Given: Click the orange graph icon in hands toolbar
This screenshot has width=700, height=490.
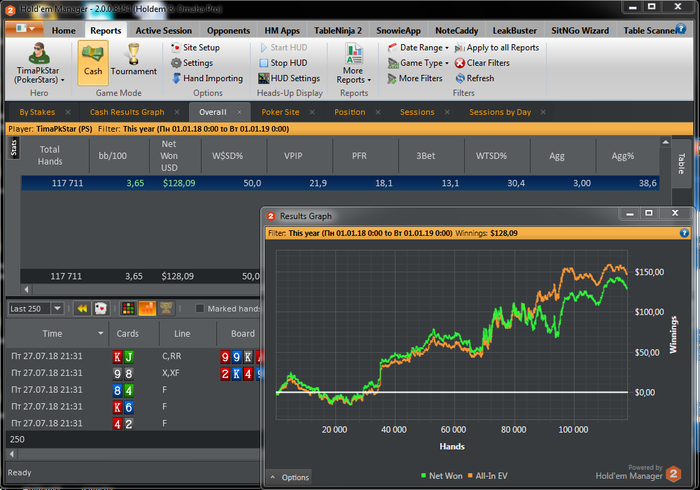Looking at the screenshot, I should click(x=147, y=308).
